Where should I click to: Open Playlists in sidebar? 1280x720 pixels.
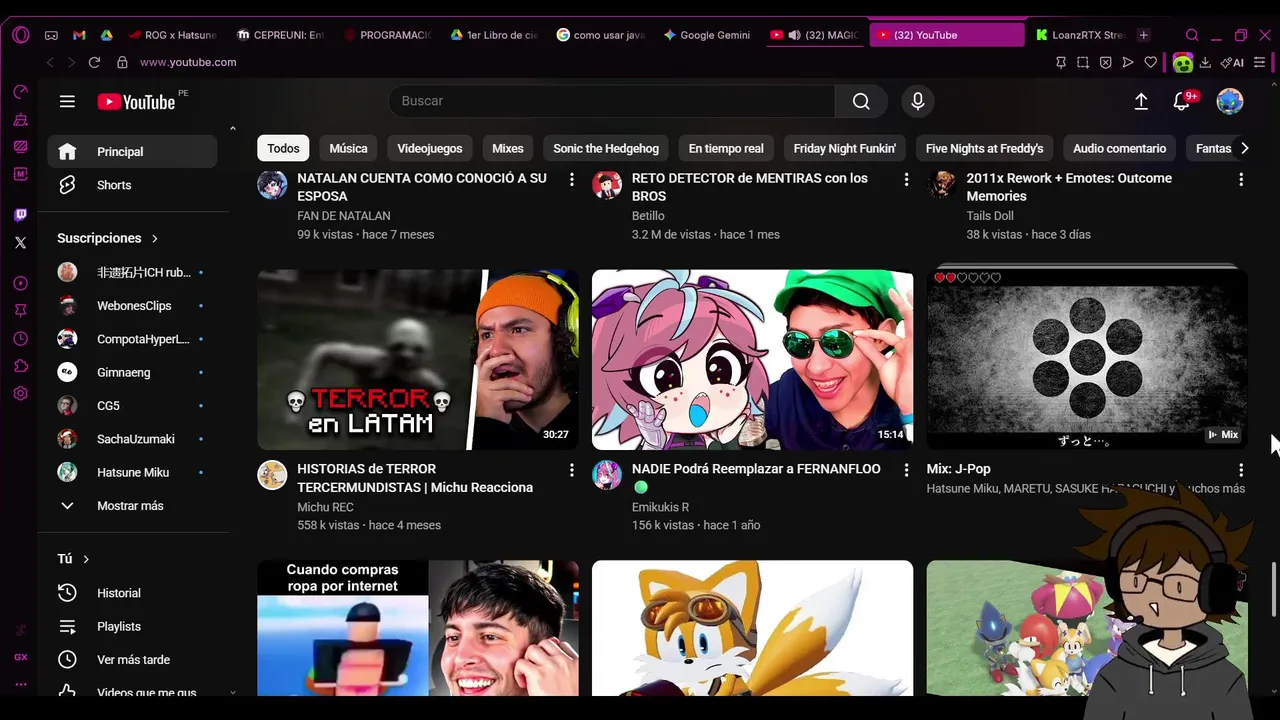click(132, 626)
